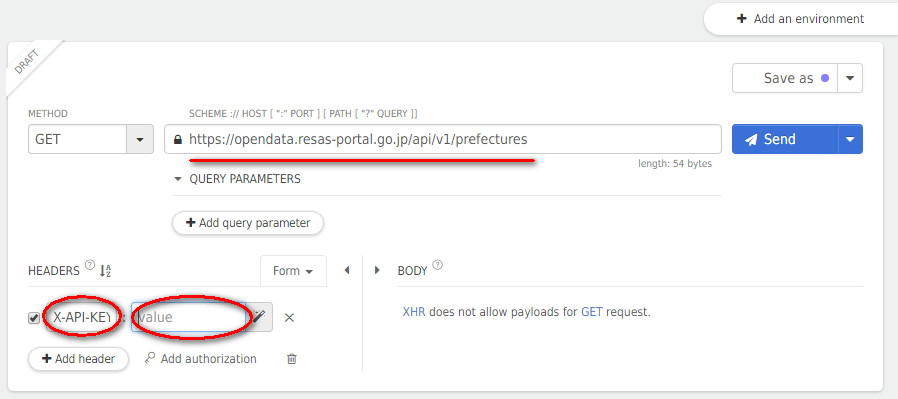Uncheck the X-API-KEY header checkbox

click(x=34, y=318)
